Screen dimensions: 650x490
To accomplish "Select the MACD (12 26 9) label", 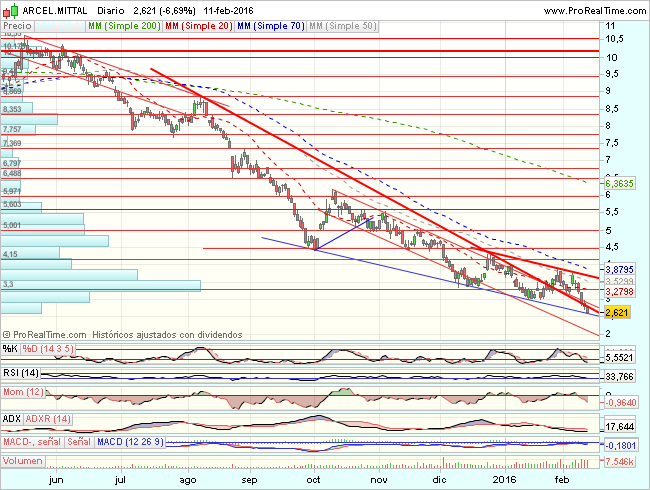I will [130, 442].
